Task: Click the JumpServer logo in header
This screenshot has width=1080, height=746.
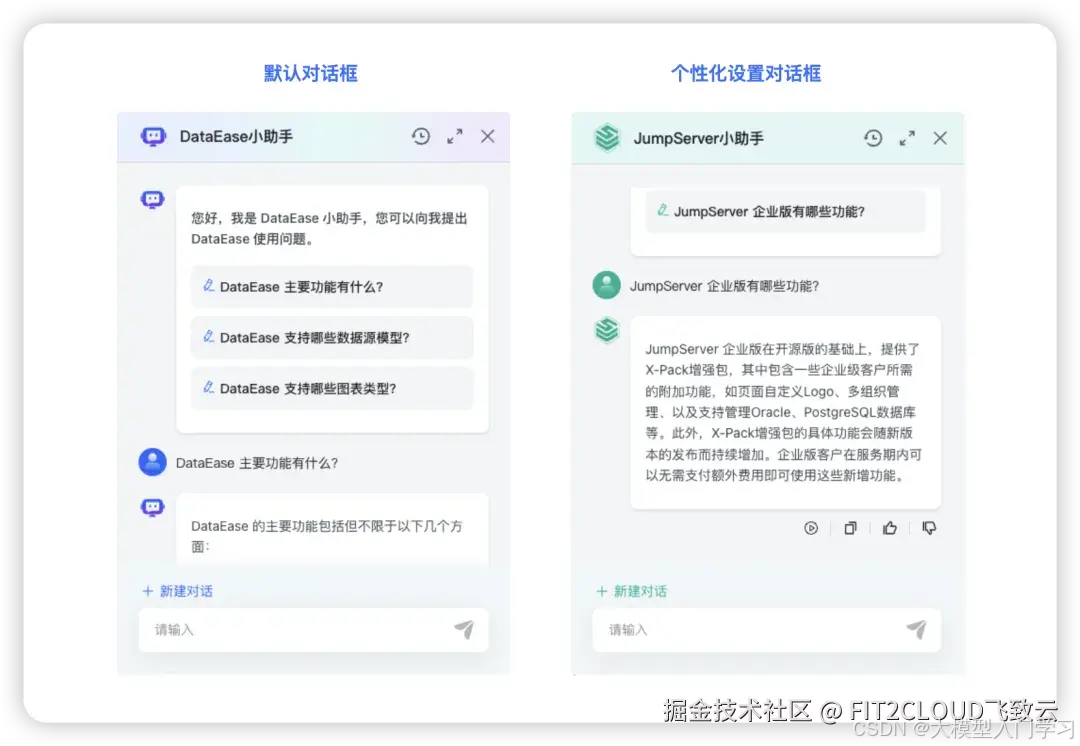Action: tap(607, 138)
